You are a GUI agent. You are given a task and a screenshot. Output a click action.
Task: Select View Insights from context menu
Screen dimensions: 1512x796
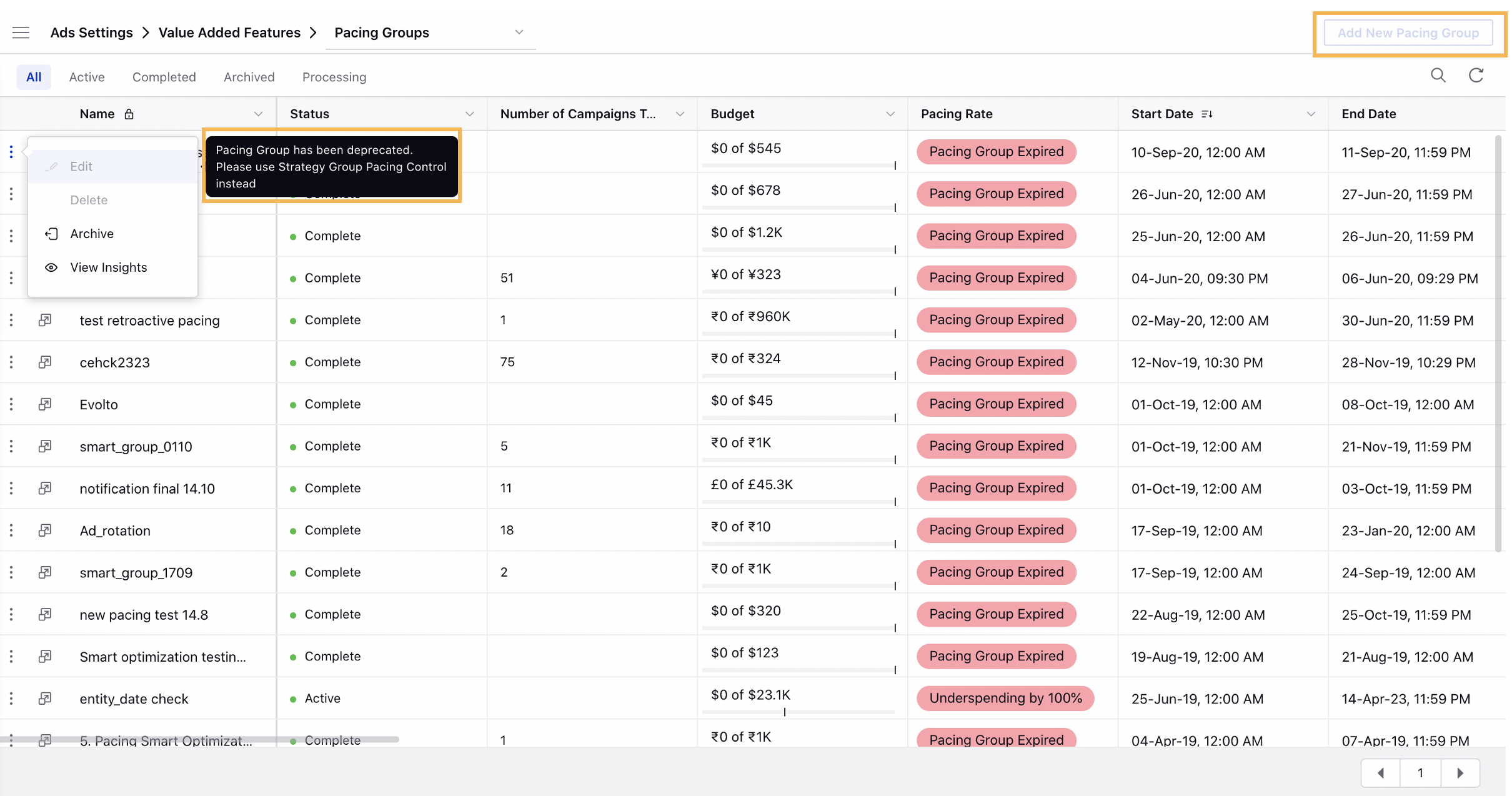tap(108, 267)
